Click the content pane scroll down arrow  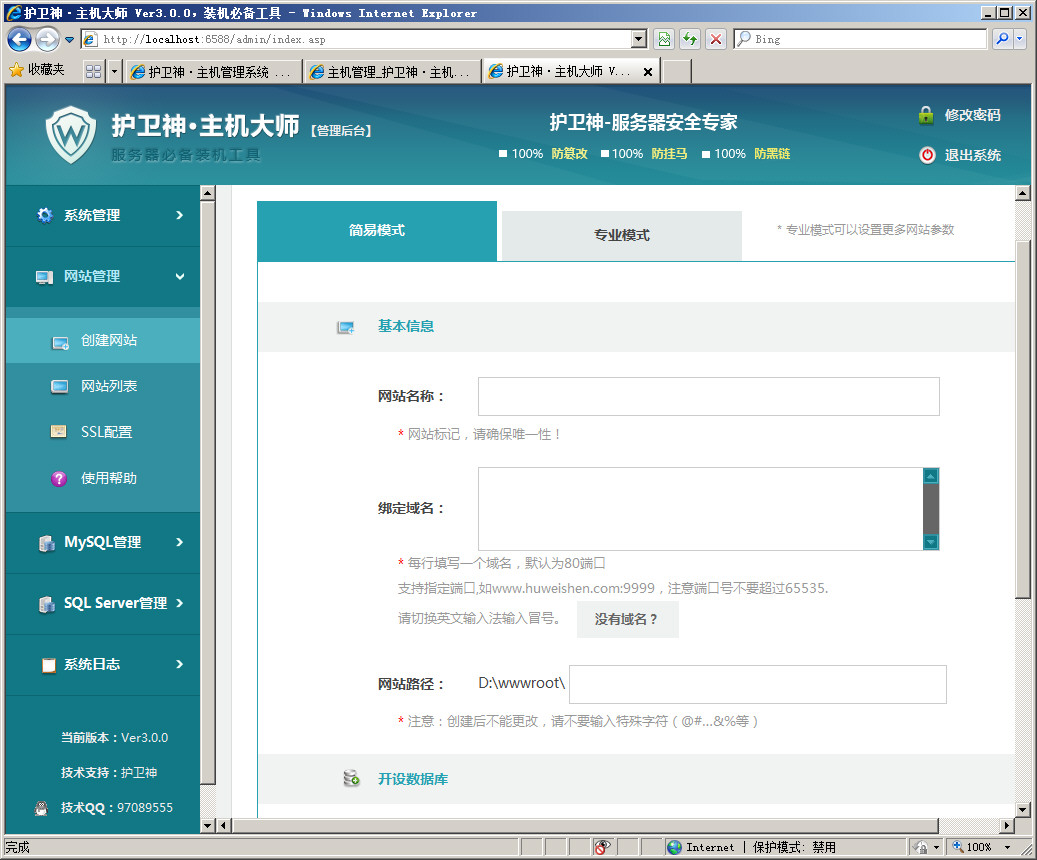point(1022,810)
